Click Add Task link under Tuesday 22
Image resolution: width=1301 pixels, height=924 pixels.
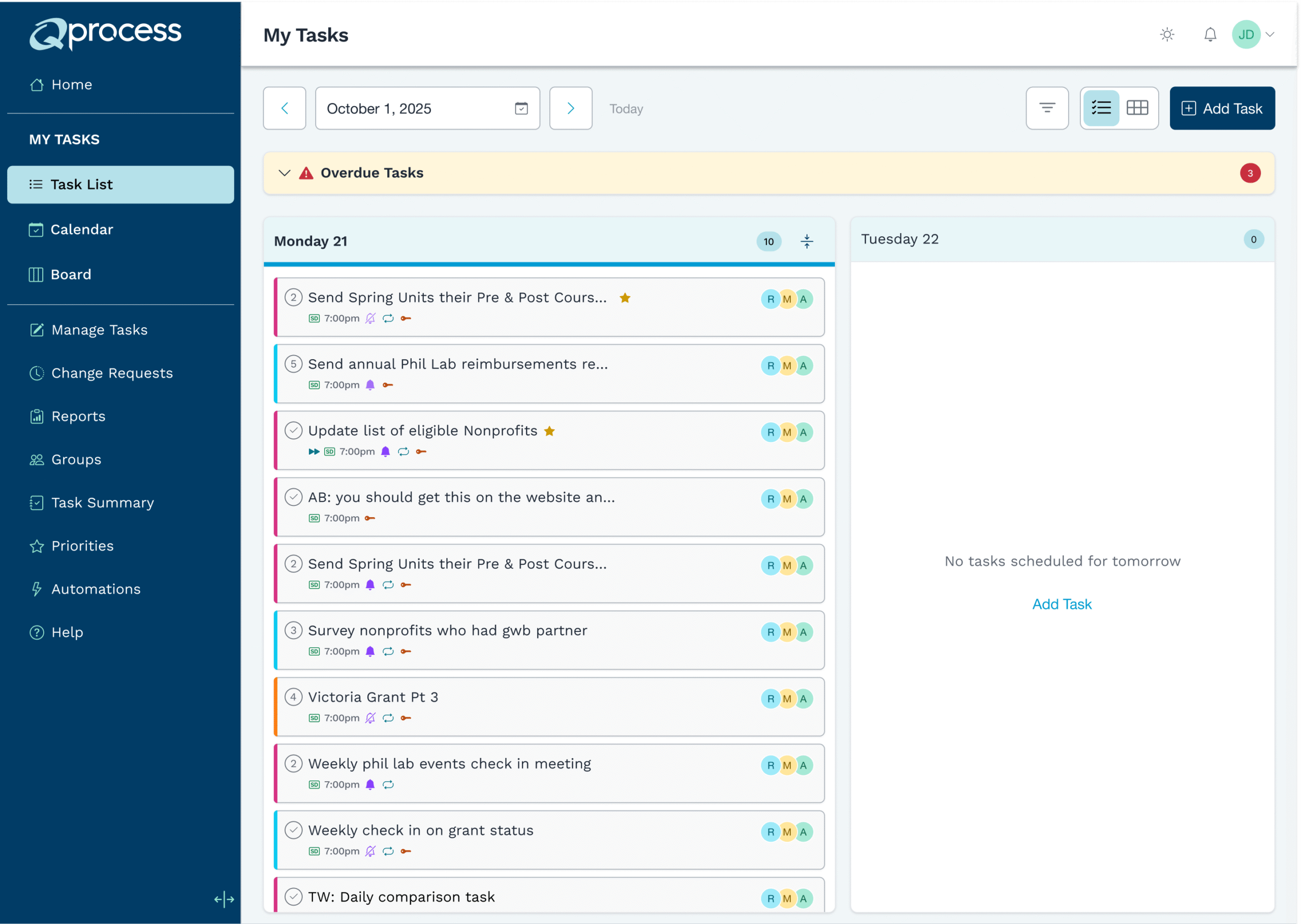point(1062,603)
